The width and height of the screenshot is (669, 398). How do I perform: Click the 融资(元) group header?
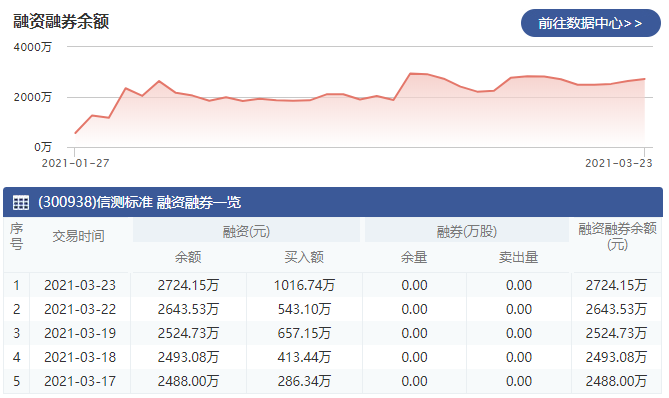click(x=247, y=232)
